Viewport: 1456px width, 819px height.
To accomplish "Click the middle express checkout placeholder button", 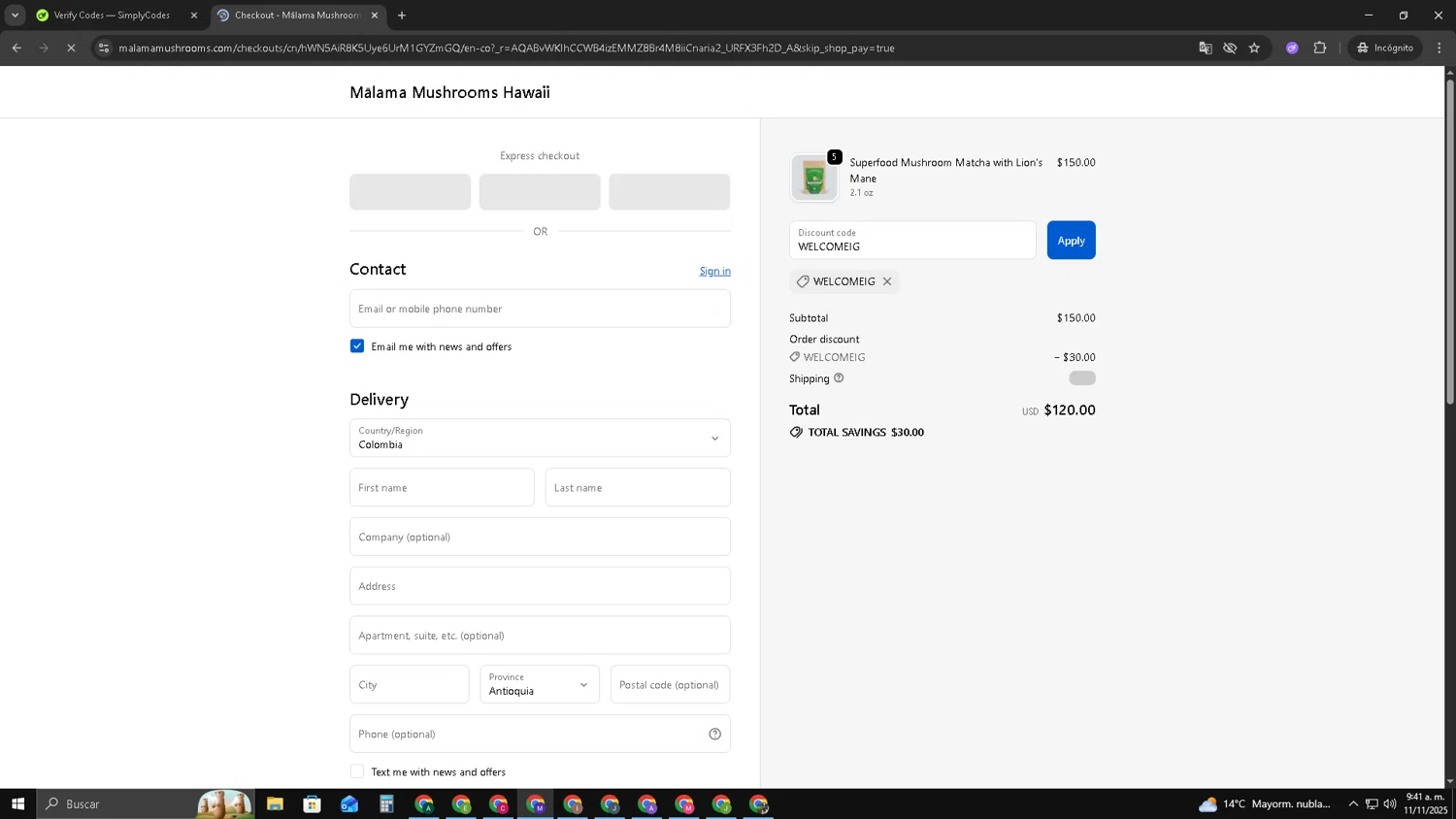I will [x=540, y=192].
